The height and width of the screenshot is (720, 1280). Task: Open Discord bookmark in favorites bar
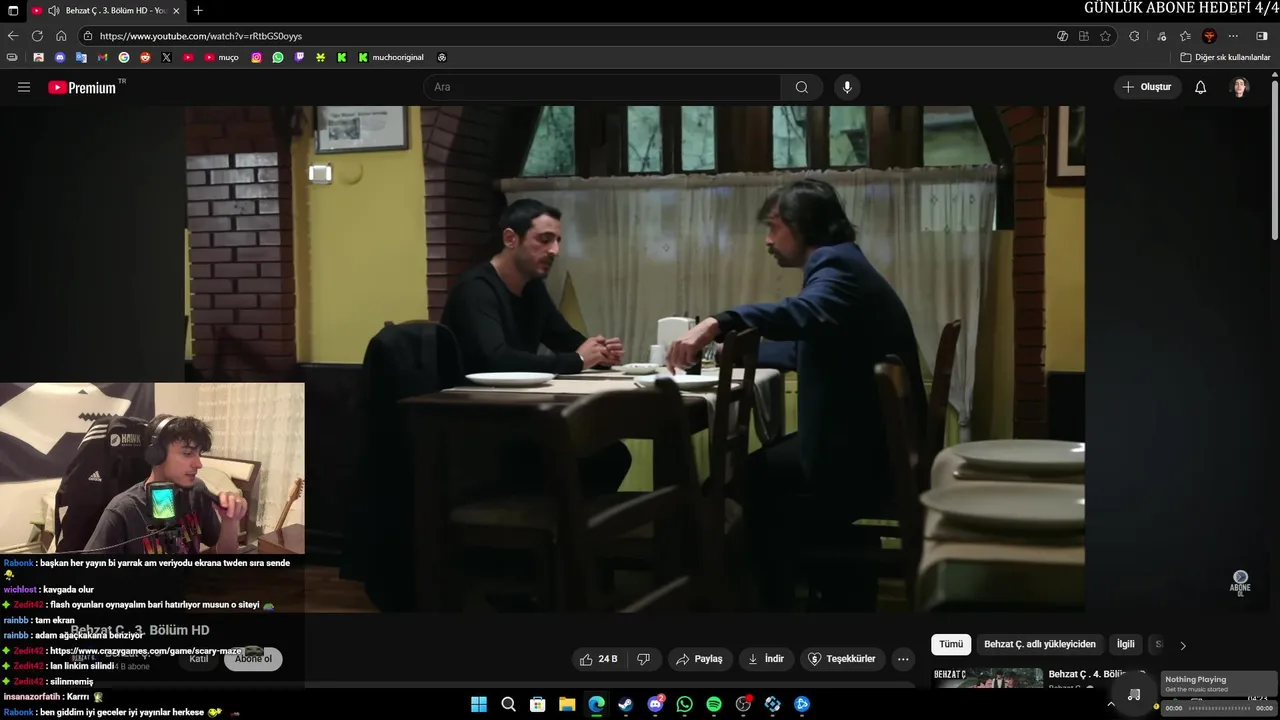tap(60, 57)
